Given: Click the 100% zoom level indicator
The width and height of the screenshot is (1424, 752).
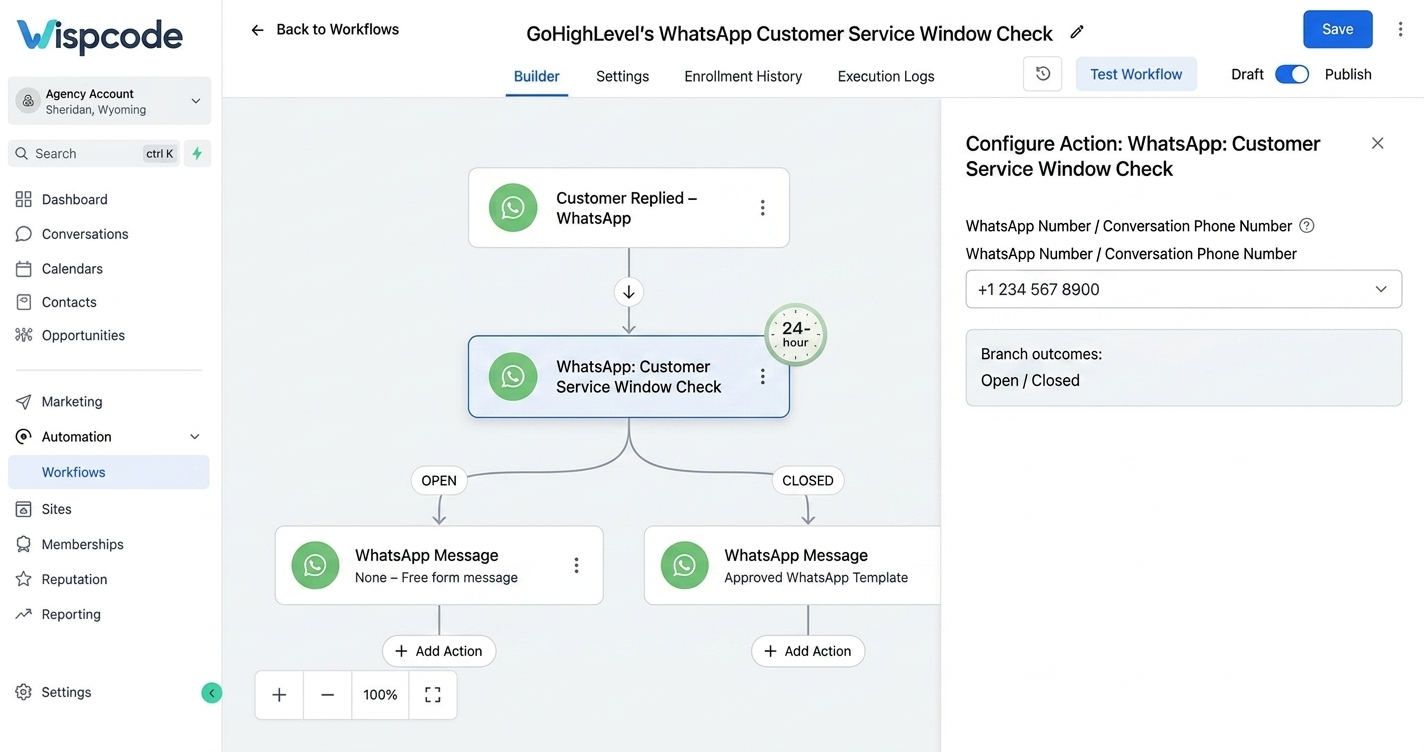Looking at the screenshot, I should pos(380,695).
